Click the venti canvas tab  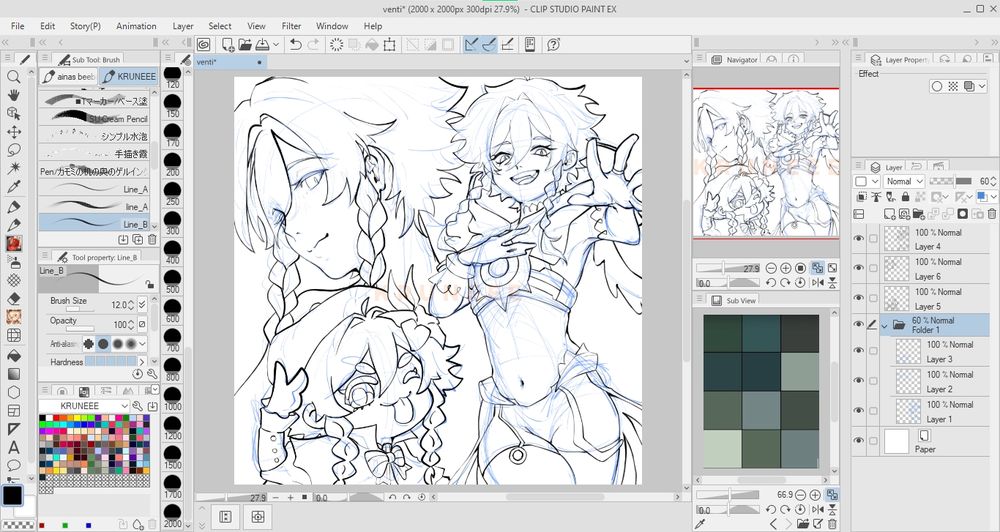tap(230, 62)
